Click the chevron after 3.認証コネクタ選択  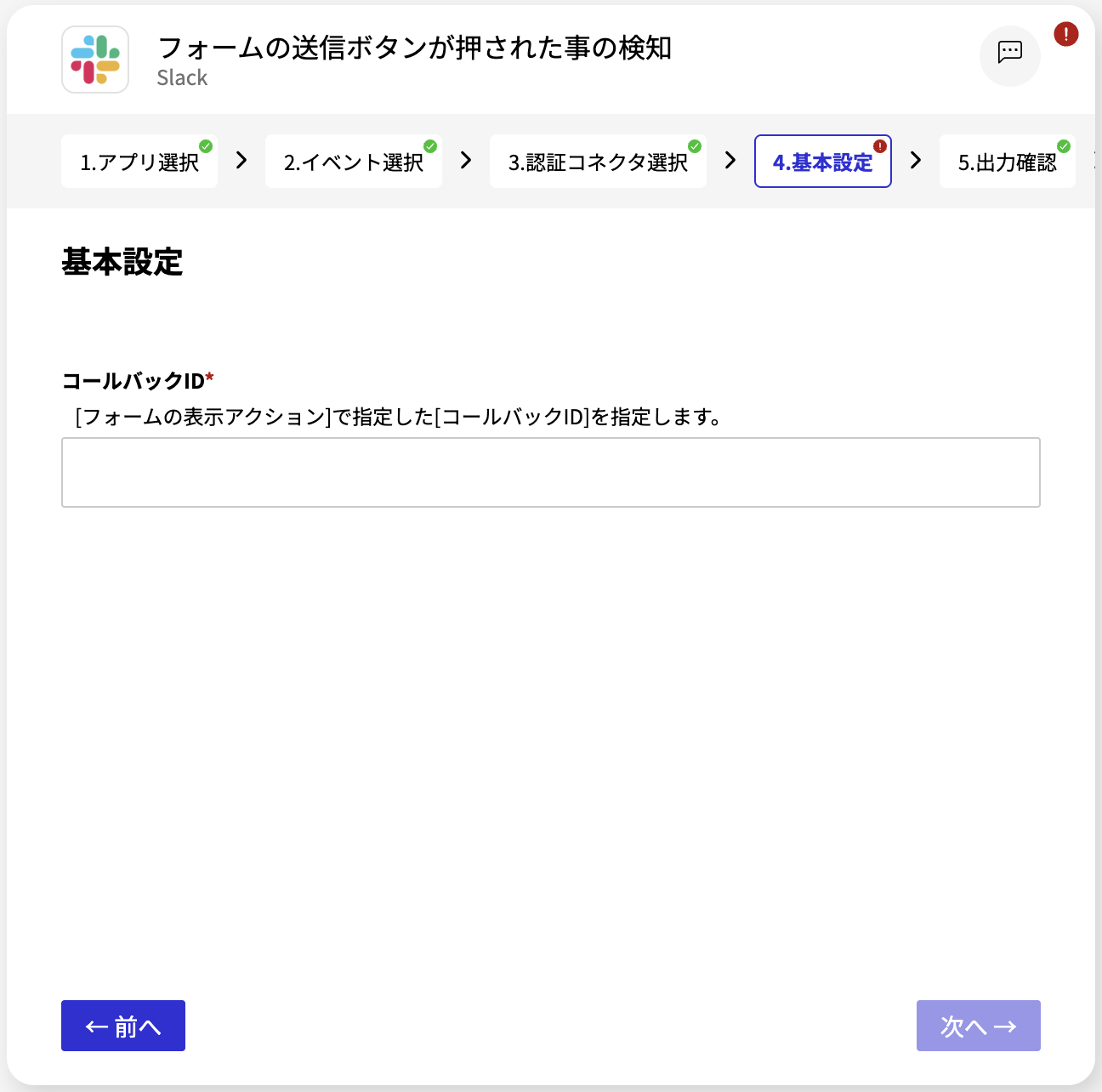[730, 160]
